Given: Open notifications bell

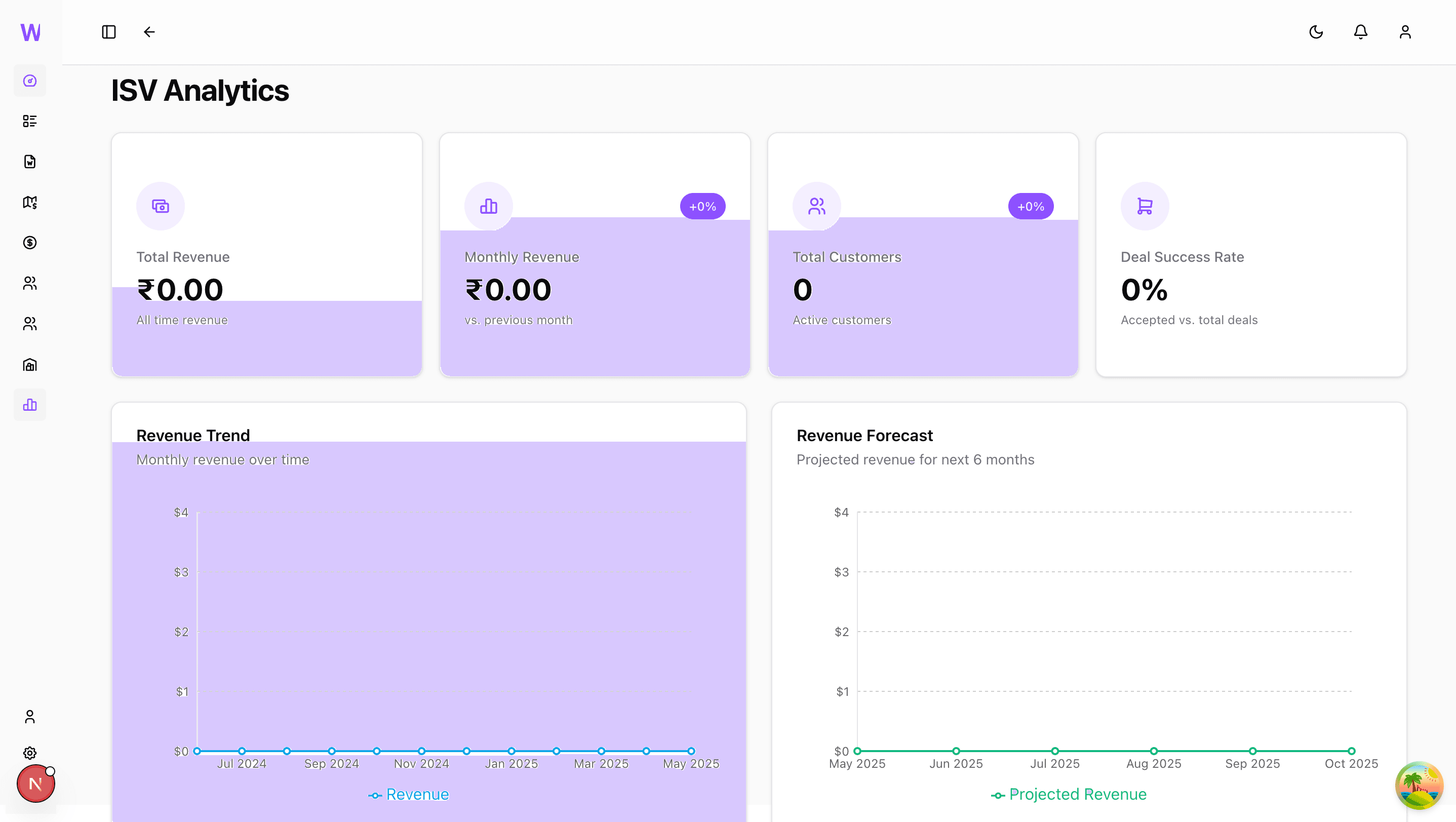Looking at the screenshot, I should coord(1360,32).
